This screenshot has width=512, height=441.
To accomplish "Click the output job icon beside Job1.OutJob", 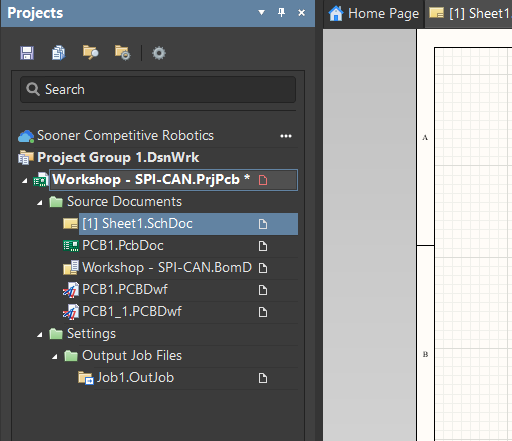I will click(86, 378).
